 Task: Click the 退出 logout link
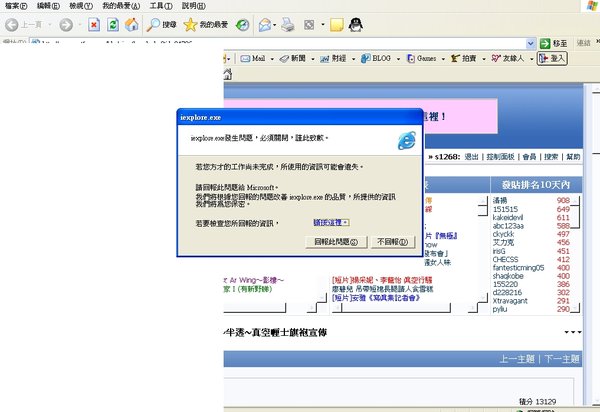pos(471,157)
